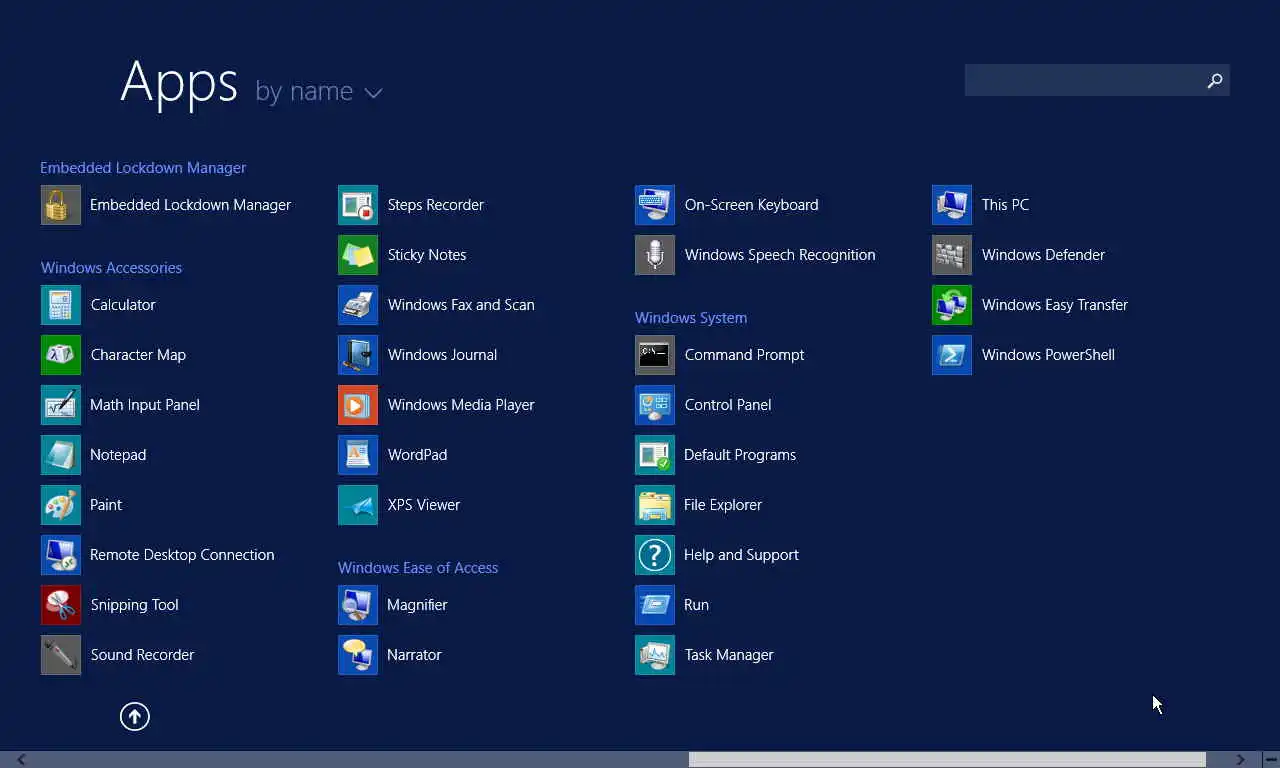Select the Windows System group header
The image size is (1280, 768).
(x=691, y=318)
